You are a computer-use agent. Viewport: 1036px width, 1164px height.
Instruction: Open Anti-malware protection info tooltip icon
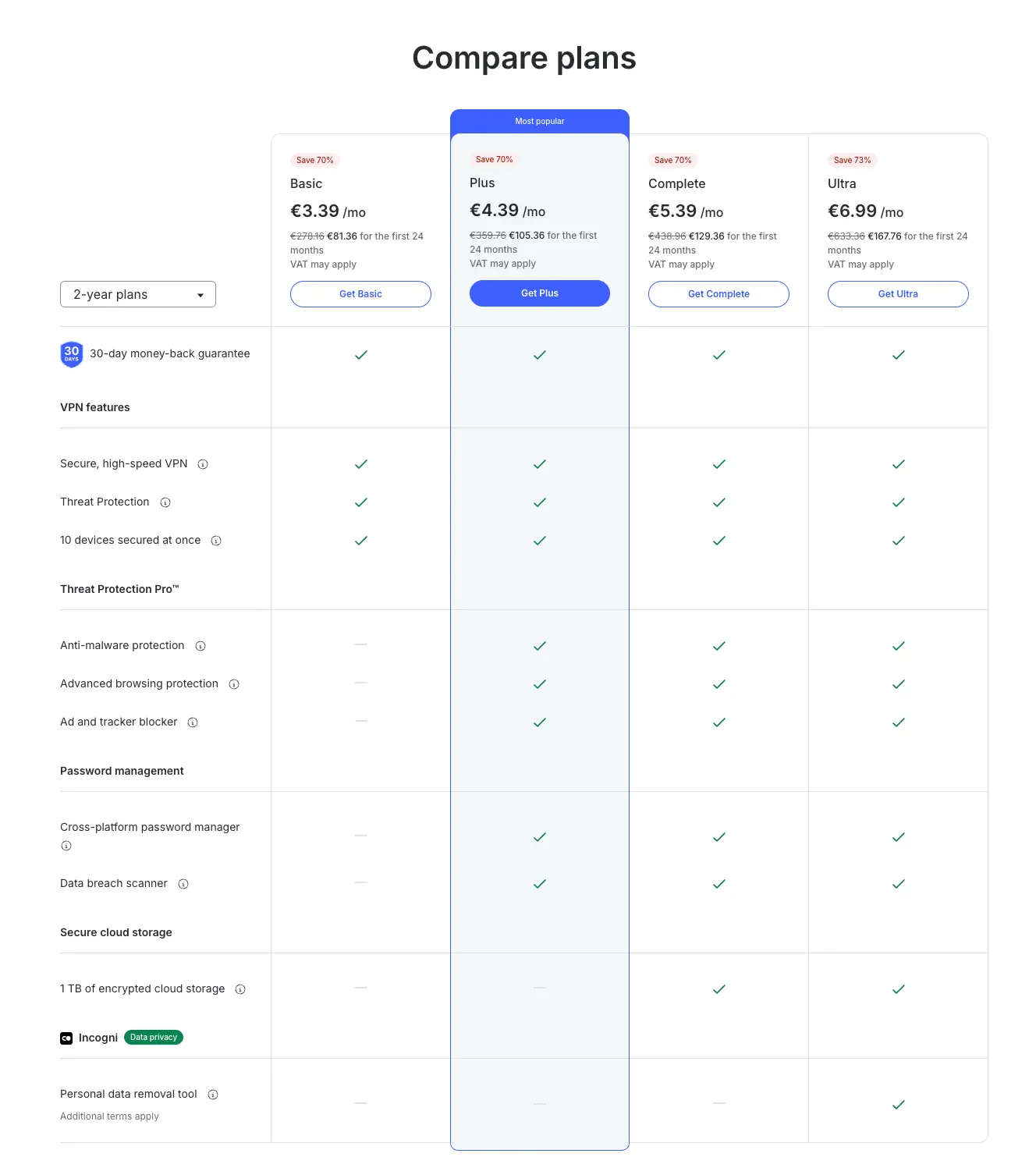click(x=200, y=646)
